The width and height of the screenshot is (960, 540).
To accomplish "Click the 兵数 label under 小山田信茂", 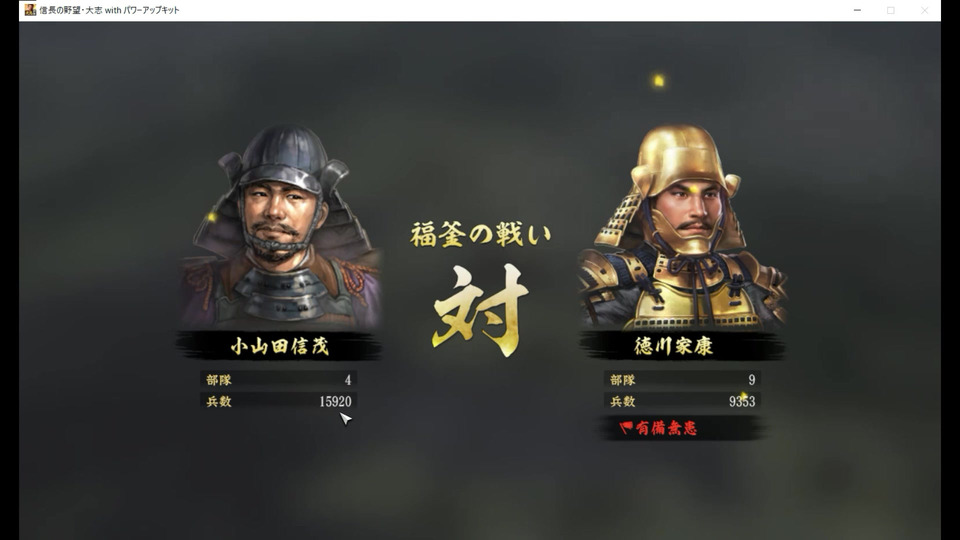I will point(219,402).
